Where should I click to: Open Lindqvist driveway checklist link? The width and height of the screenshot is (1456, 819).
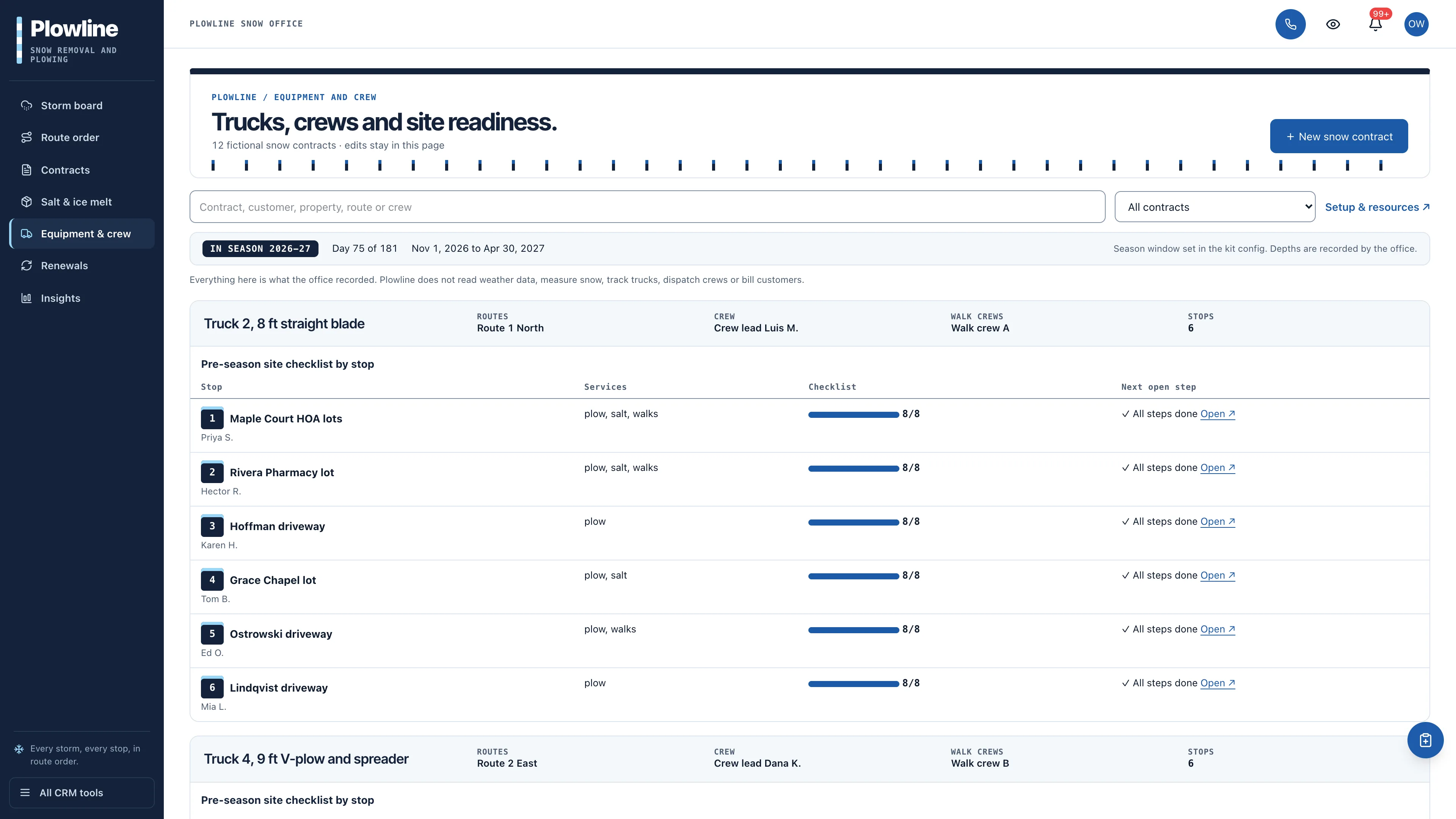(1218, 683)
